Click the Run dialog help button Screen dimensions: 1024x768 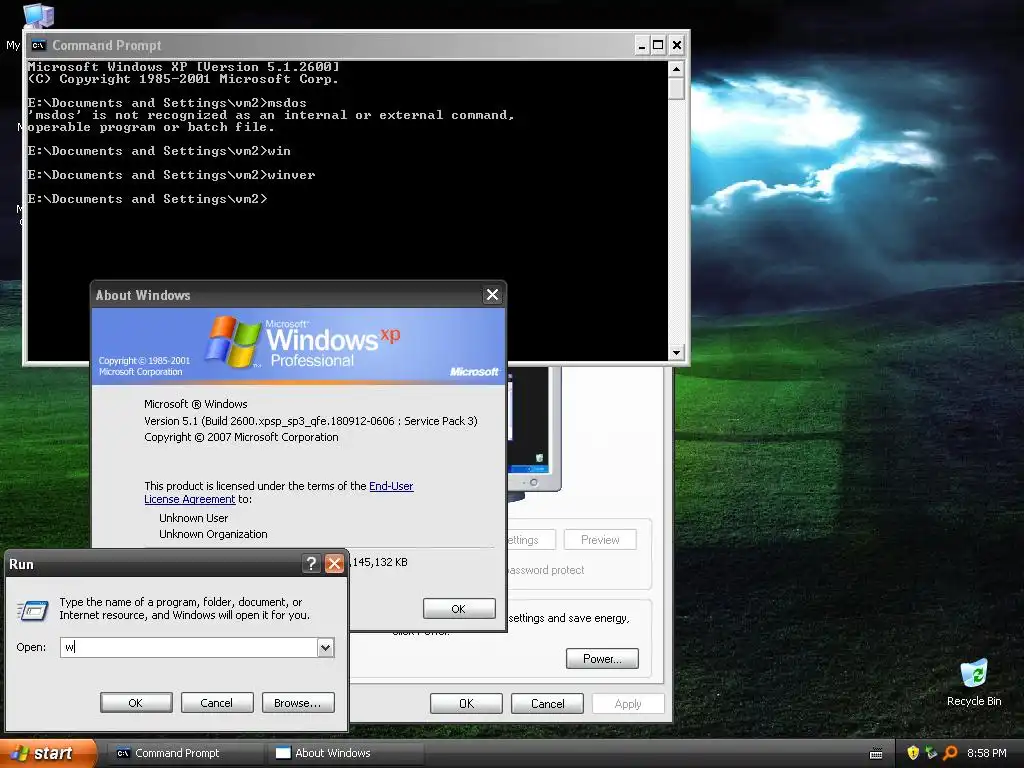coord(312,564)
